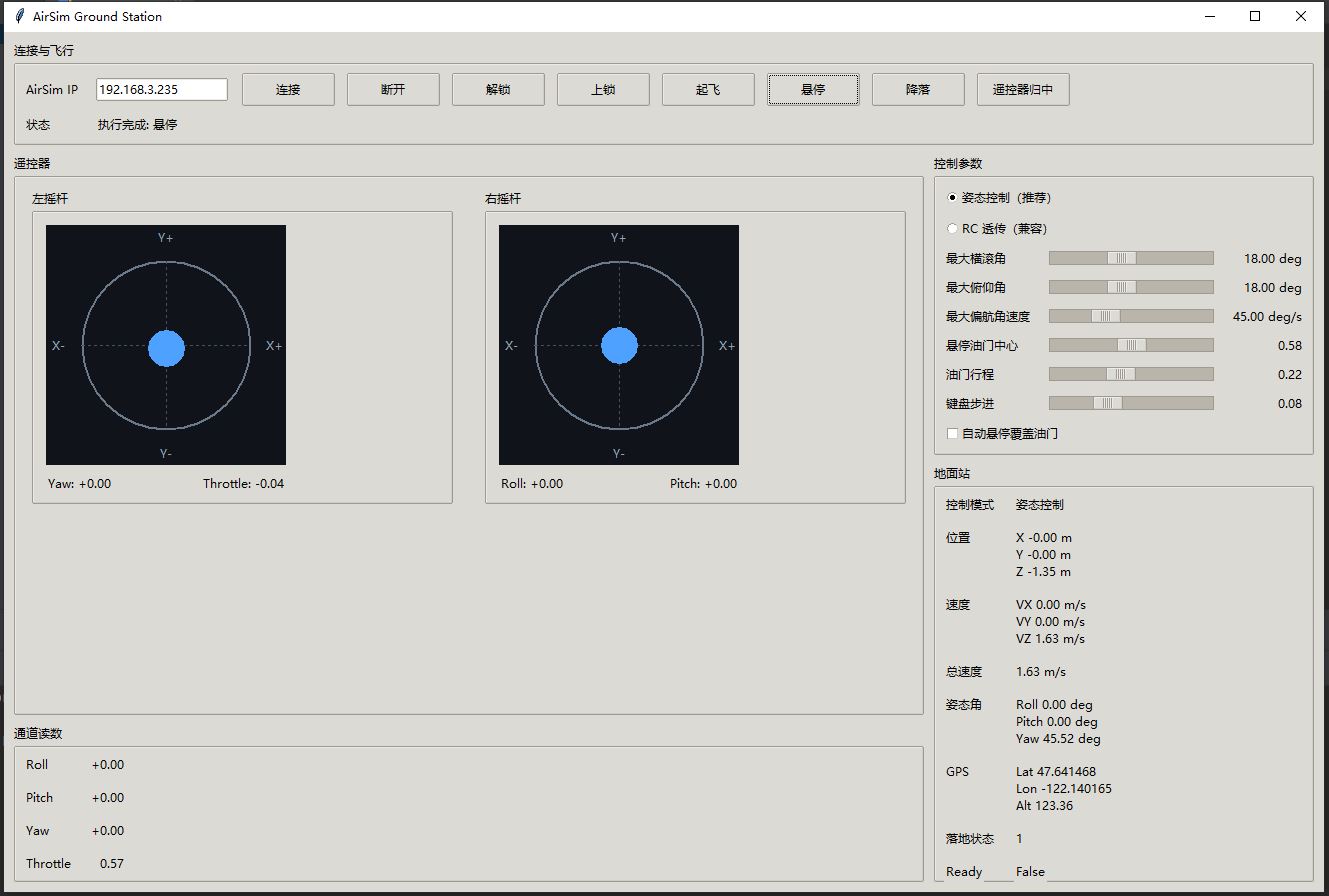This screenshot has height=896, width=1329.
Task: Click the GPS reading Lon -122.140165
Action: tap(1064, 789)
